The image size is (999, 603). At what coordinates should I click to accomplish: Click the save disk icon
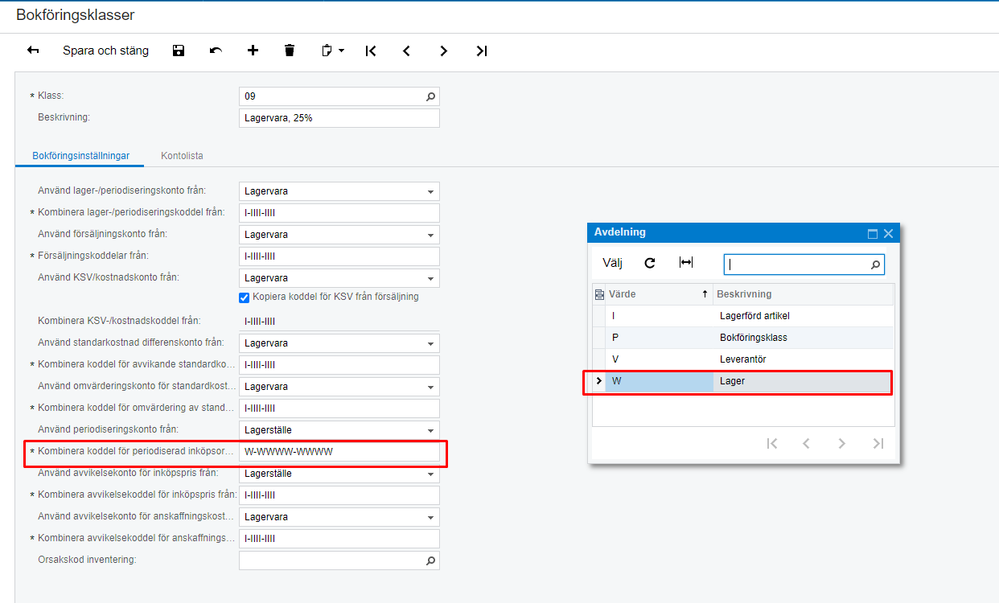click(x=178, y=51)
